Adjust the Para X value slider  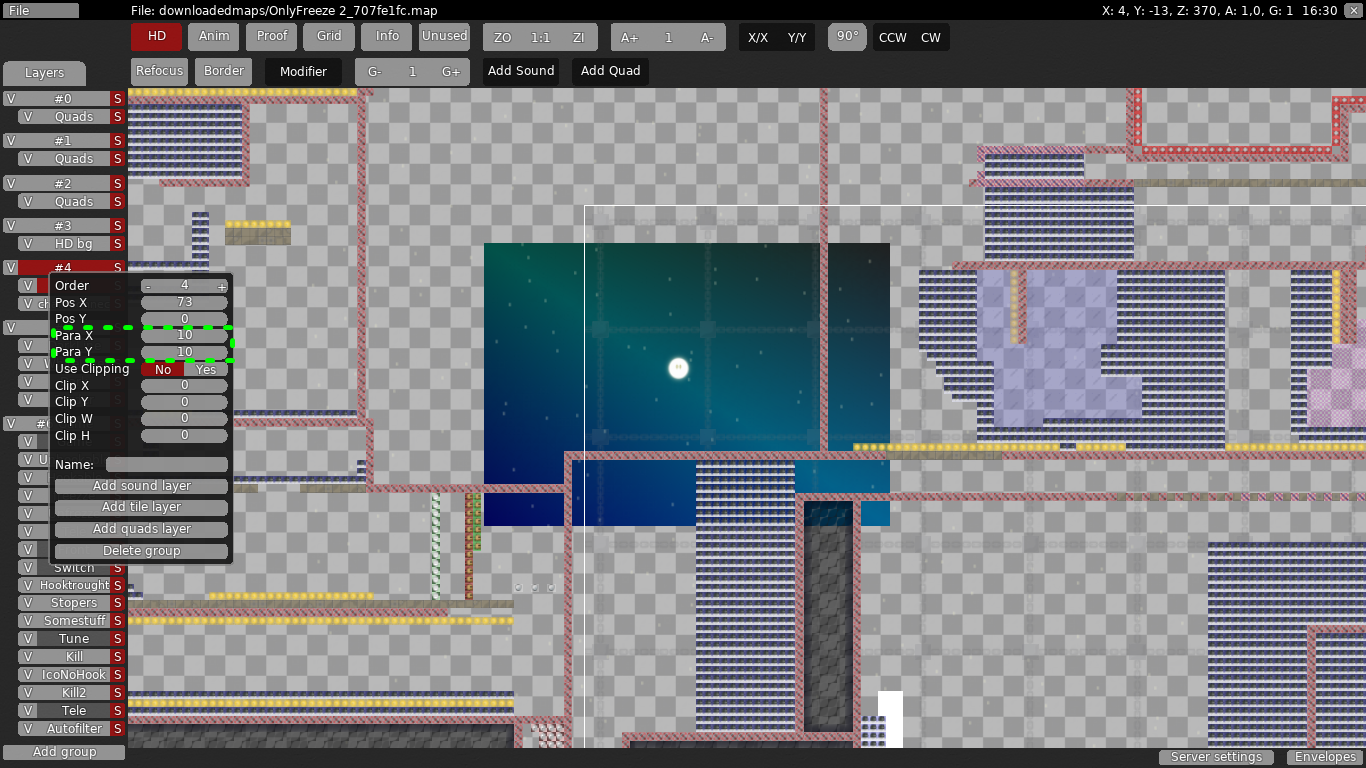(185, 335)
